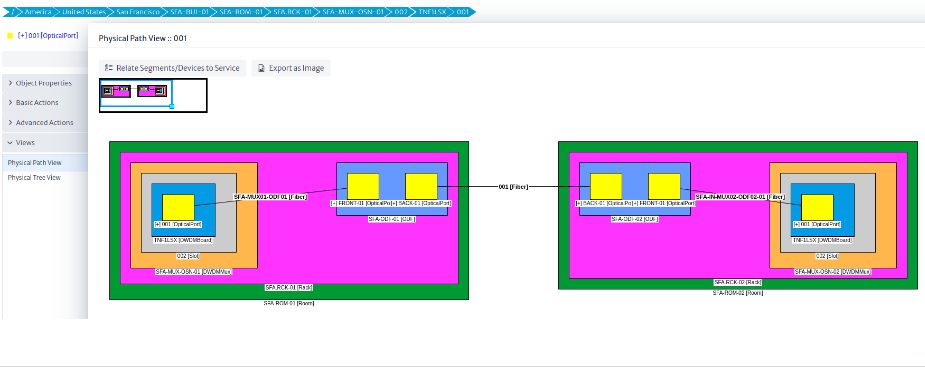
Task: Click the Export as Image file icon
Action: point(261,68)
